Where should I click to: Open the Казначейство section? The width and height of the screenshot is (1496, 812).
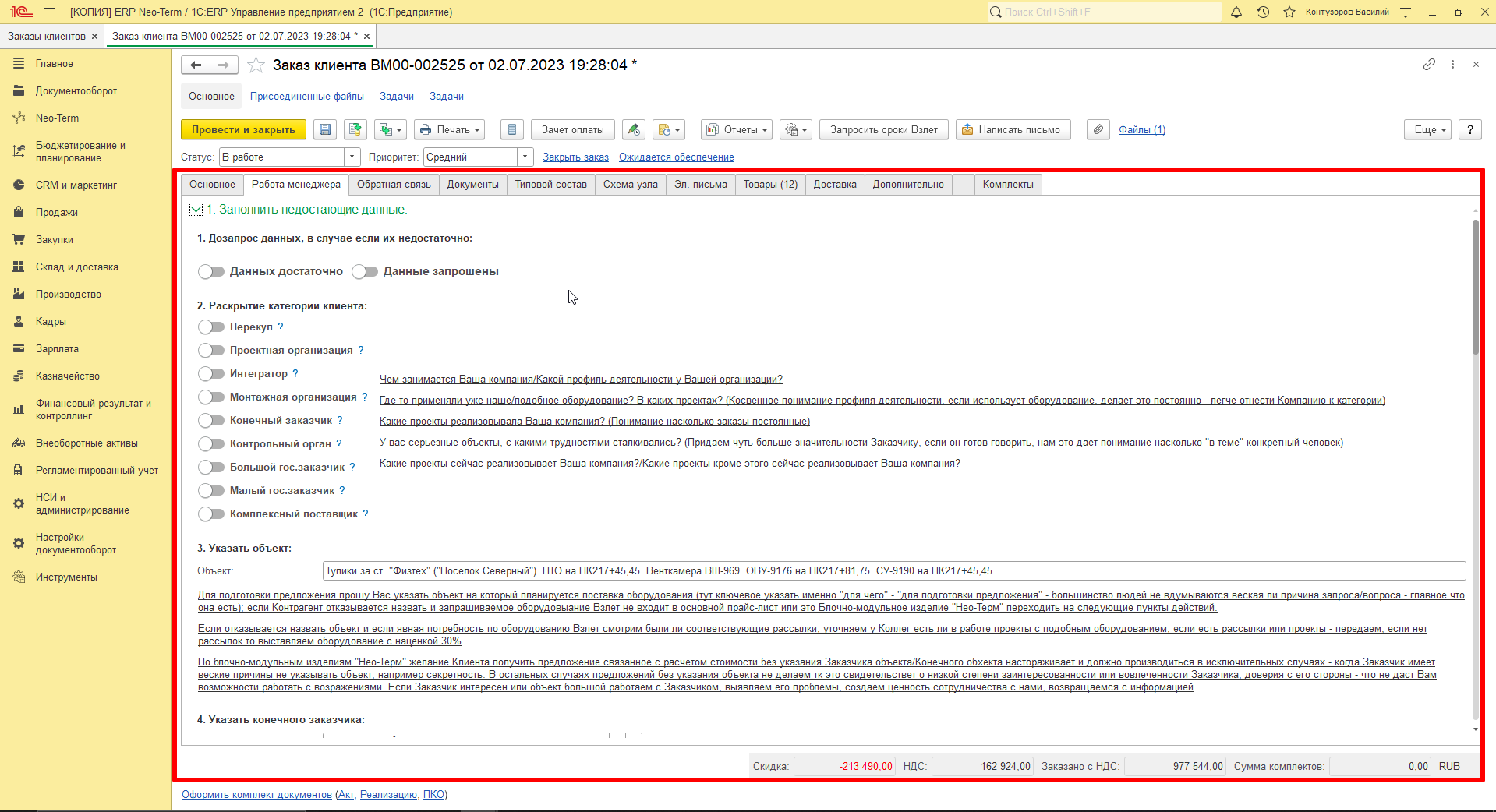67,376
